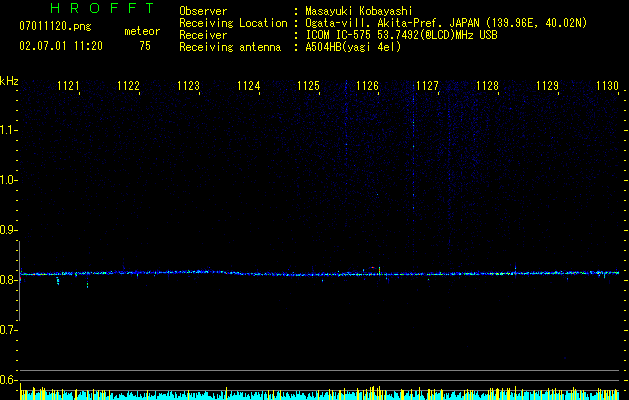
Task: Click the 1128 time marker
Action: coord(487,86)
